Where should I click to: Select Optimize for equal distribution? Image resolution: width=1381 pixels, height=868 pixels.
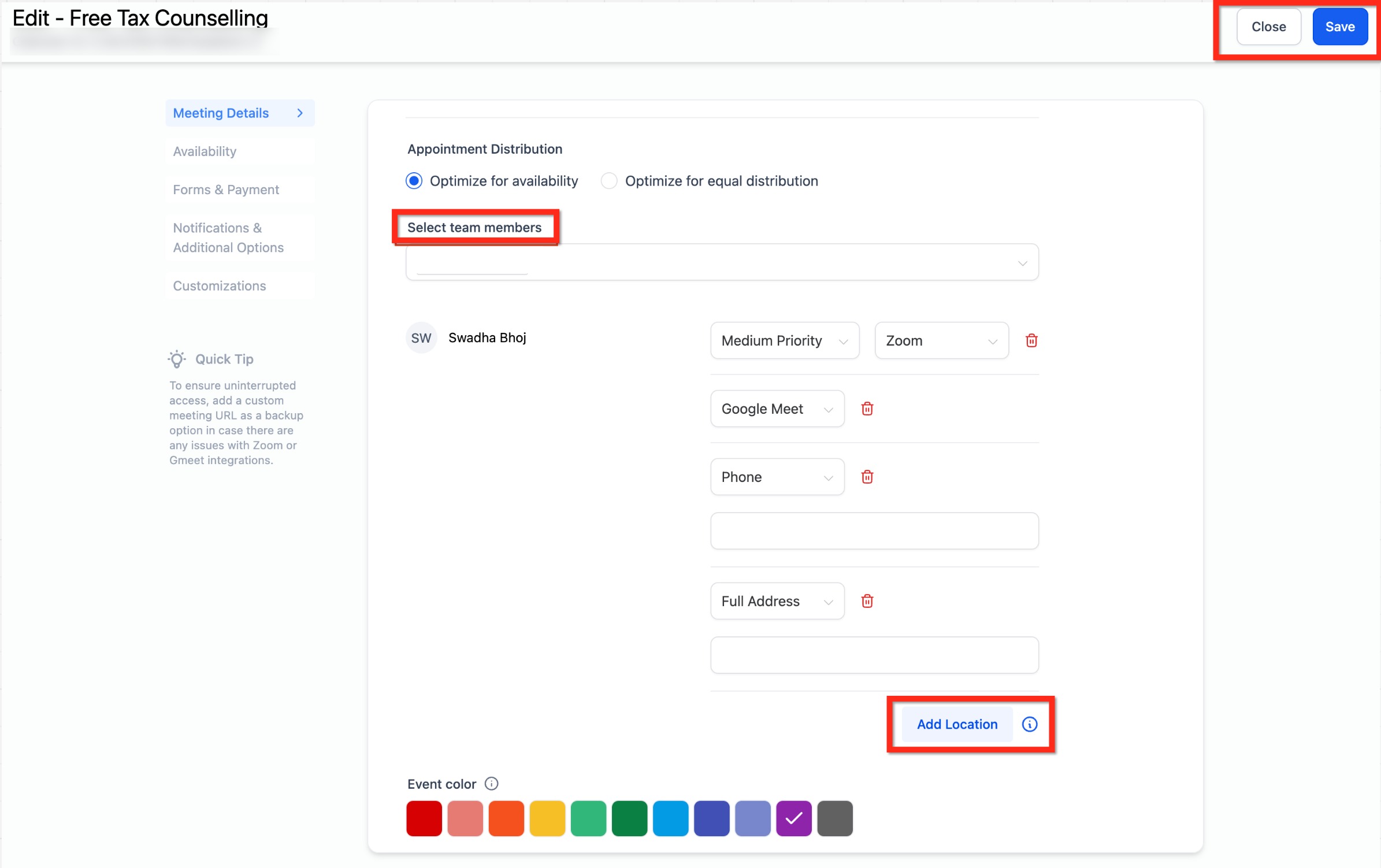[609, 181]
